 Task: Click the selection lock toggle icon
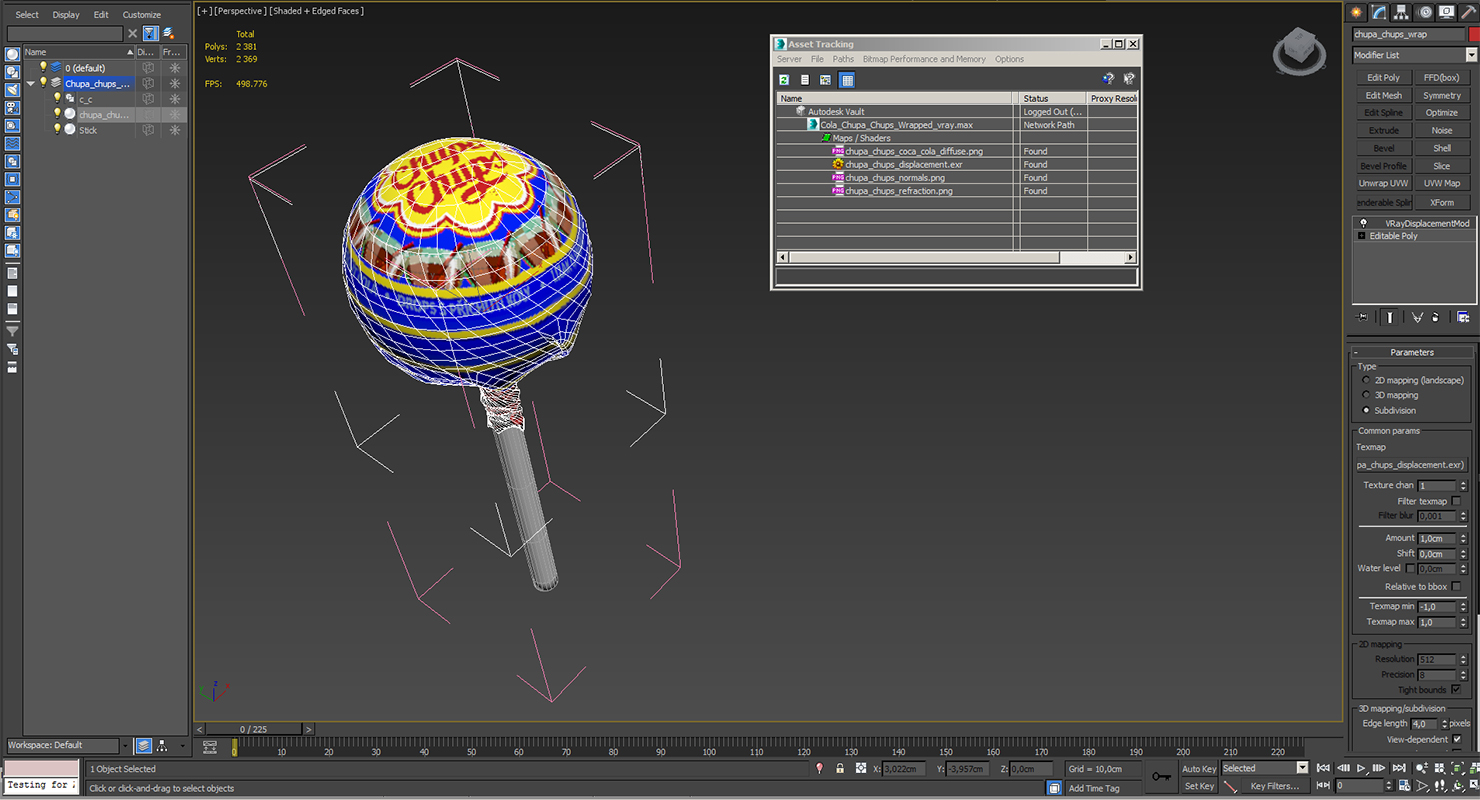[839, 768]
